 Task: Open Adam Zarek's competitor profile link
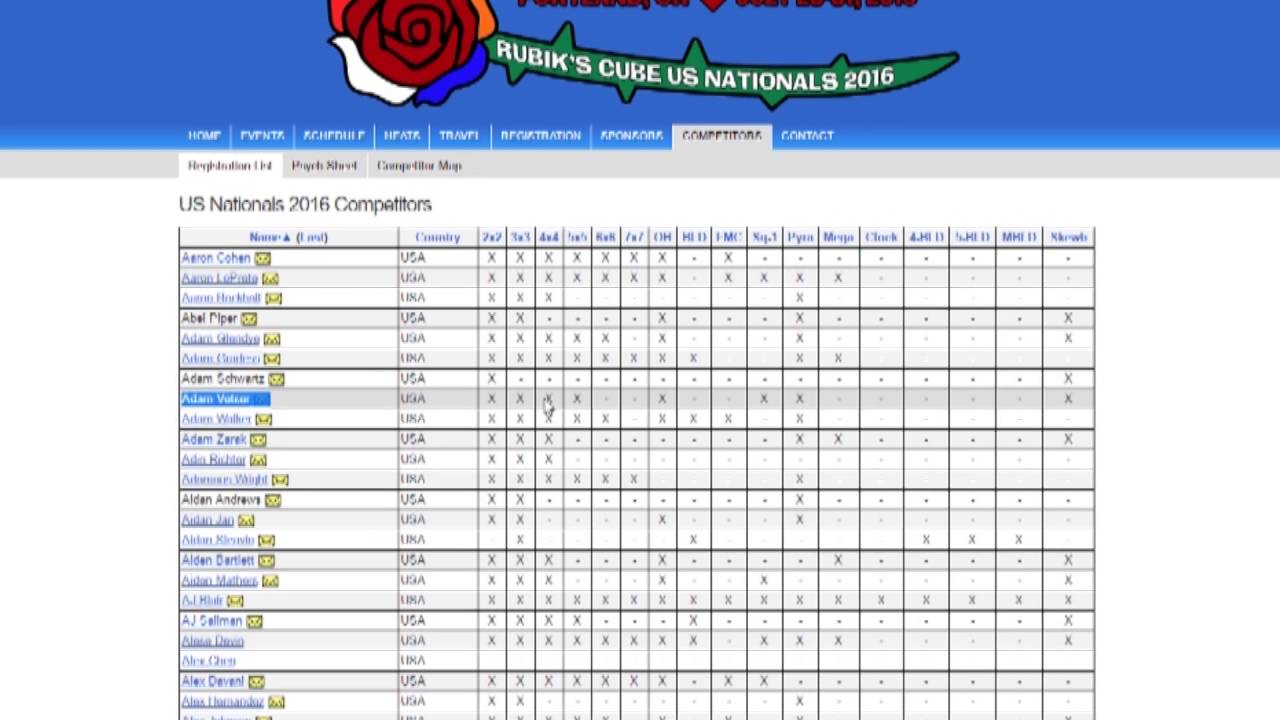pyautogui.click(x=214, y=439)
